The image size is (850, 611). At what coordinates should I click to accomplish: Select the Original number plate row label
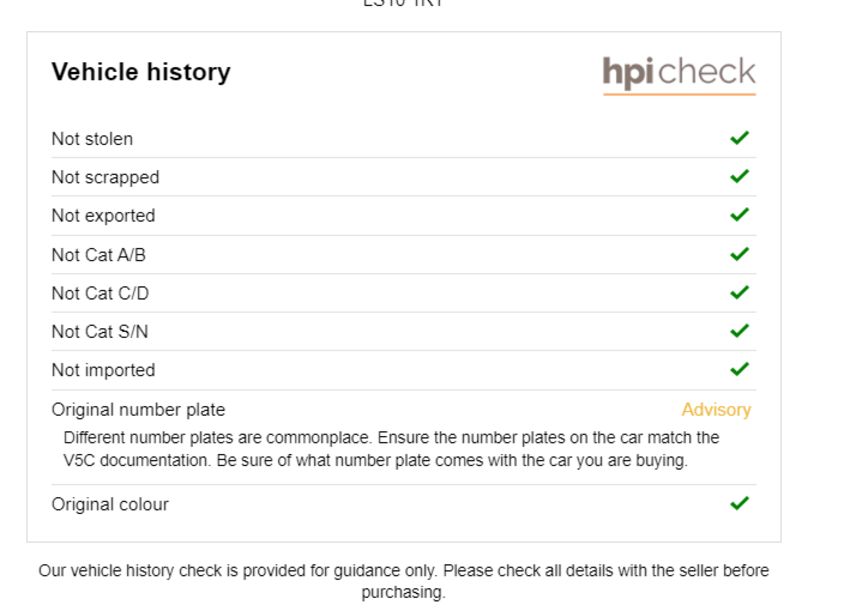point(138,410)
